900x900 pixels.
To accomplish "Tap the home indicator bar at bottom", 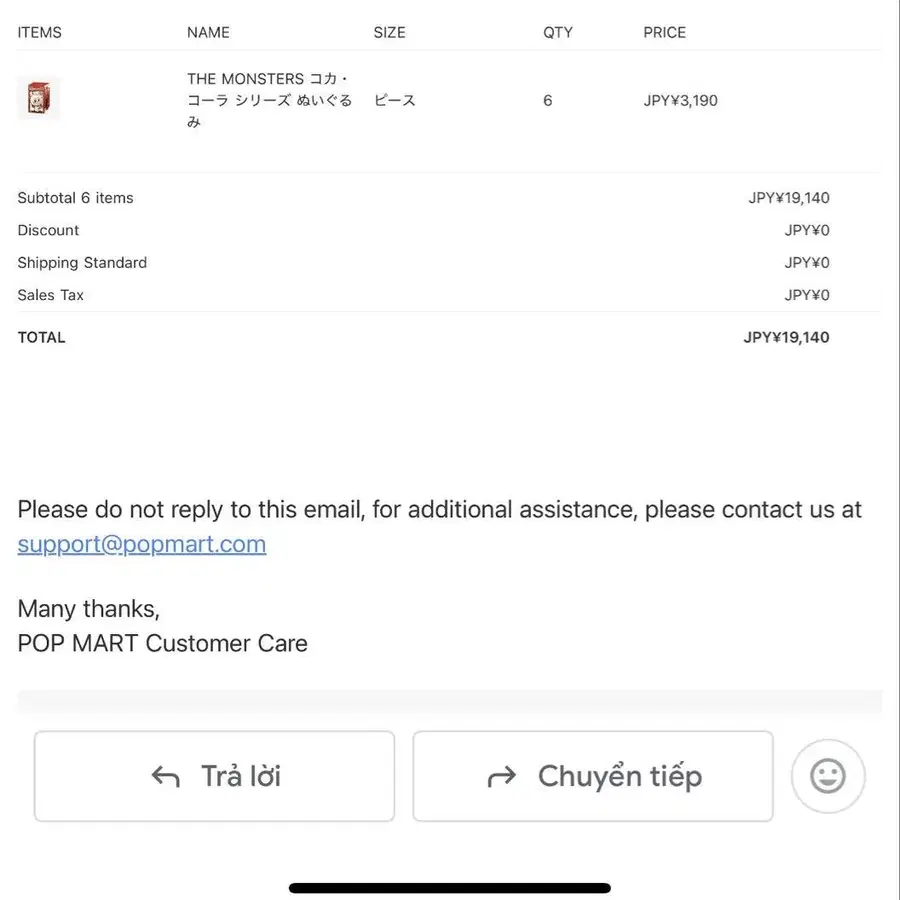I will coord(449,888).
